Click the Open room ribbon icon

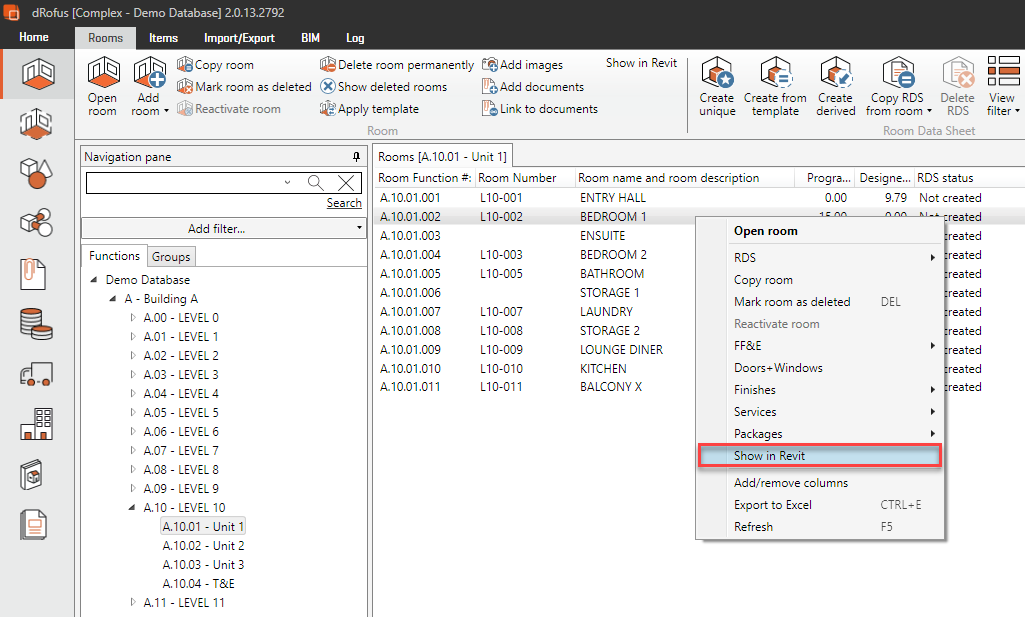click(x=102, y=74)
